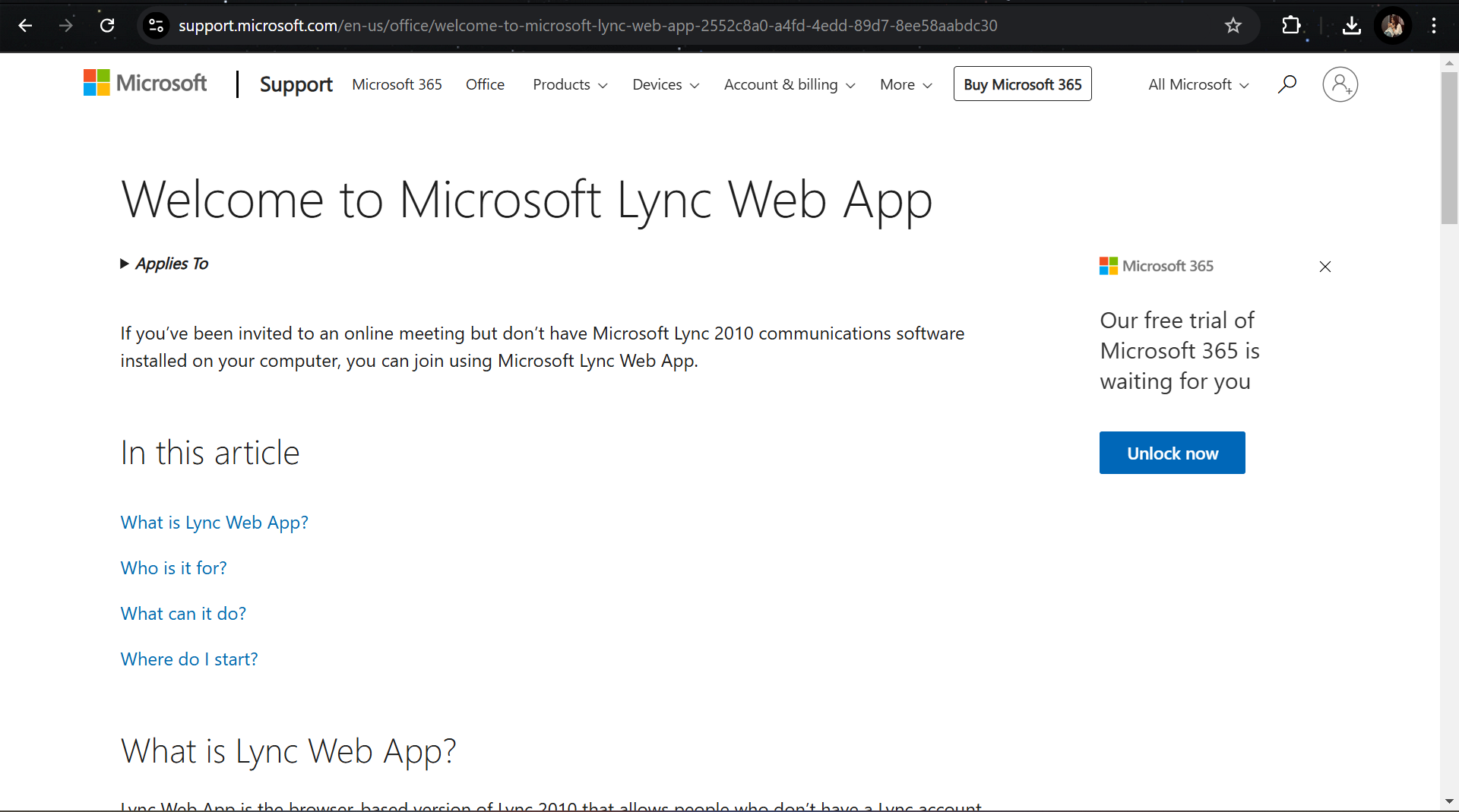Jump to Who is it for? section
Viewport: 1459px width, 812px height.
(x=173, y=568)
